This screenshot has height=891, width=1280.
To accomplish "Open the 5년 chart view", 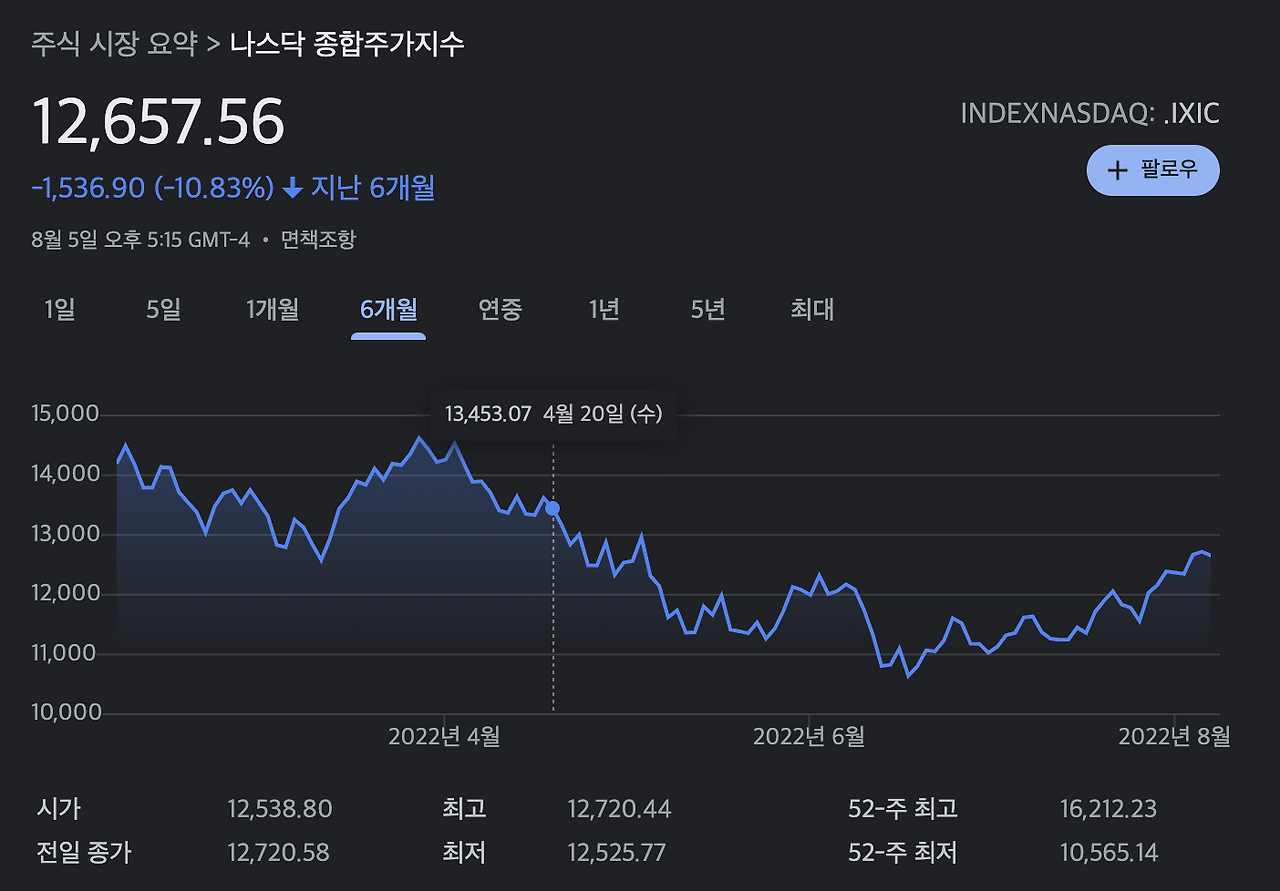I will point(705,311).
